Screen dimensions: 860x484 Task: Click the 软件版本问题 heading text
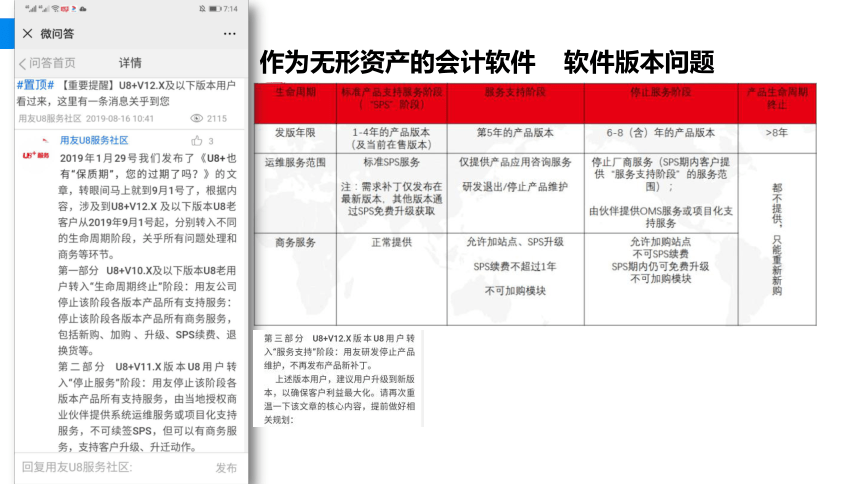pyautogui.click(x=639, y=61)
